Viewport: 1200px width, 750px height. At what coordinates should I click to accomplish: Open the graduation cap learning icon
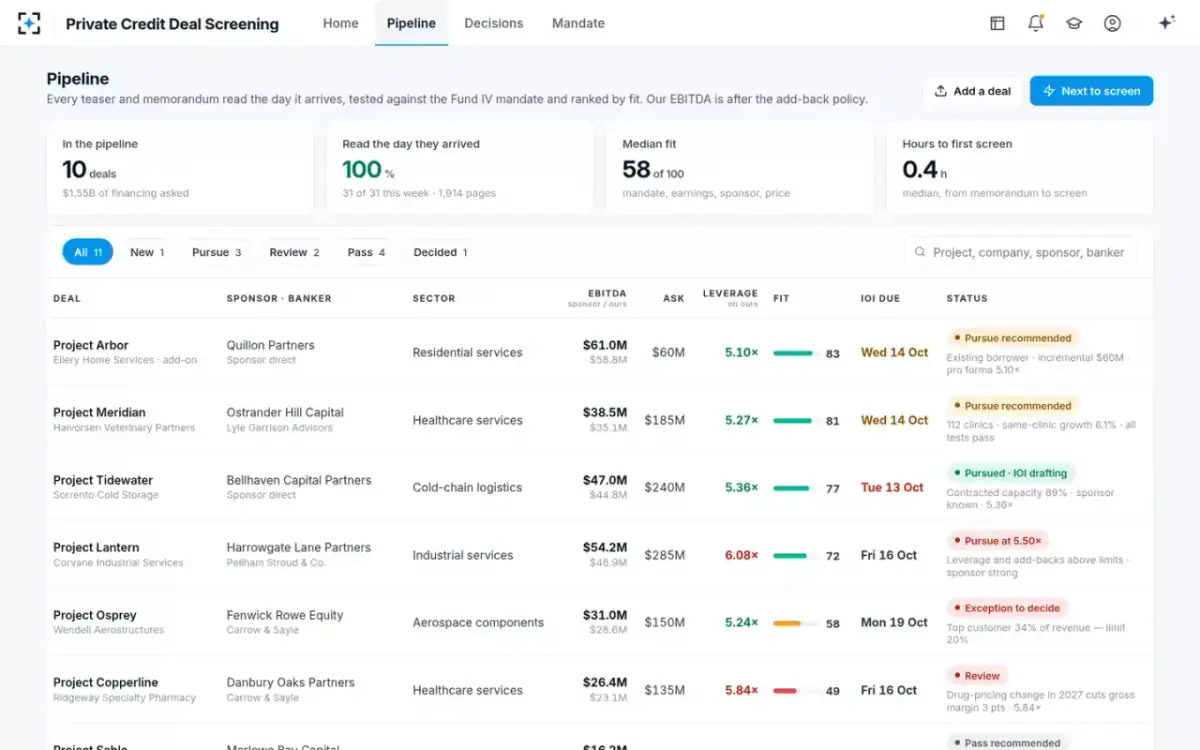pos(1074,23)
